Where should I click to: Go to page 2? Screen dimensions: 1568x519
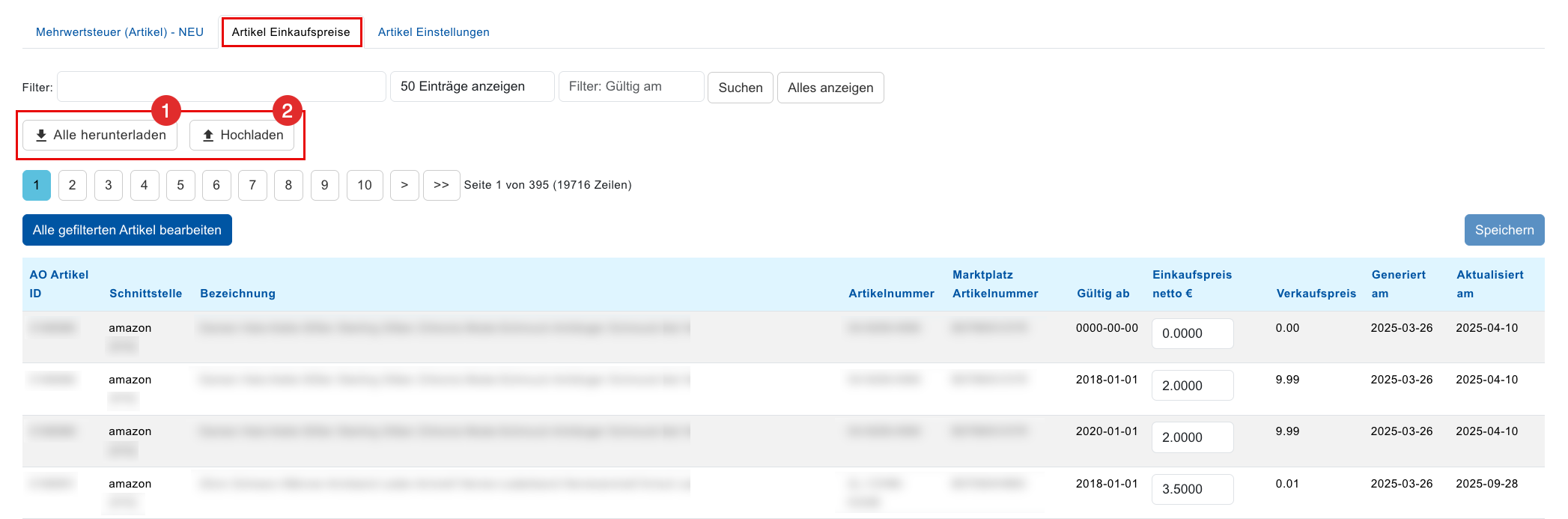(x=73, y=185)
